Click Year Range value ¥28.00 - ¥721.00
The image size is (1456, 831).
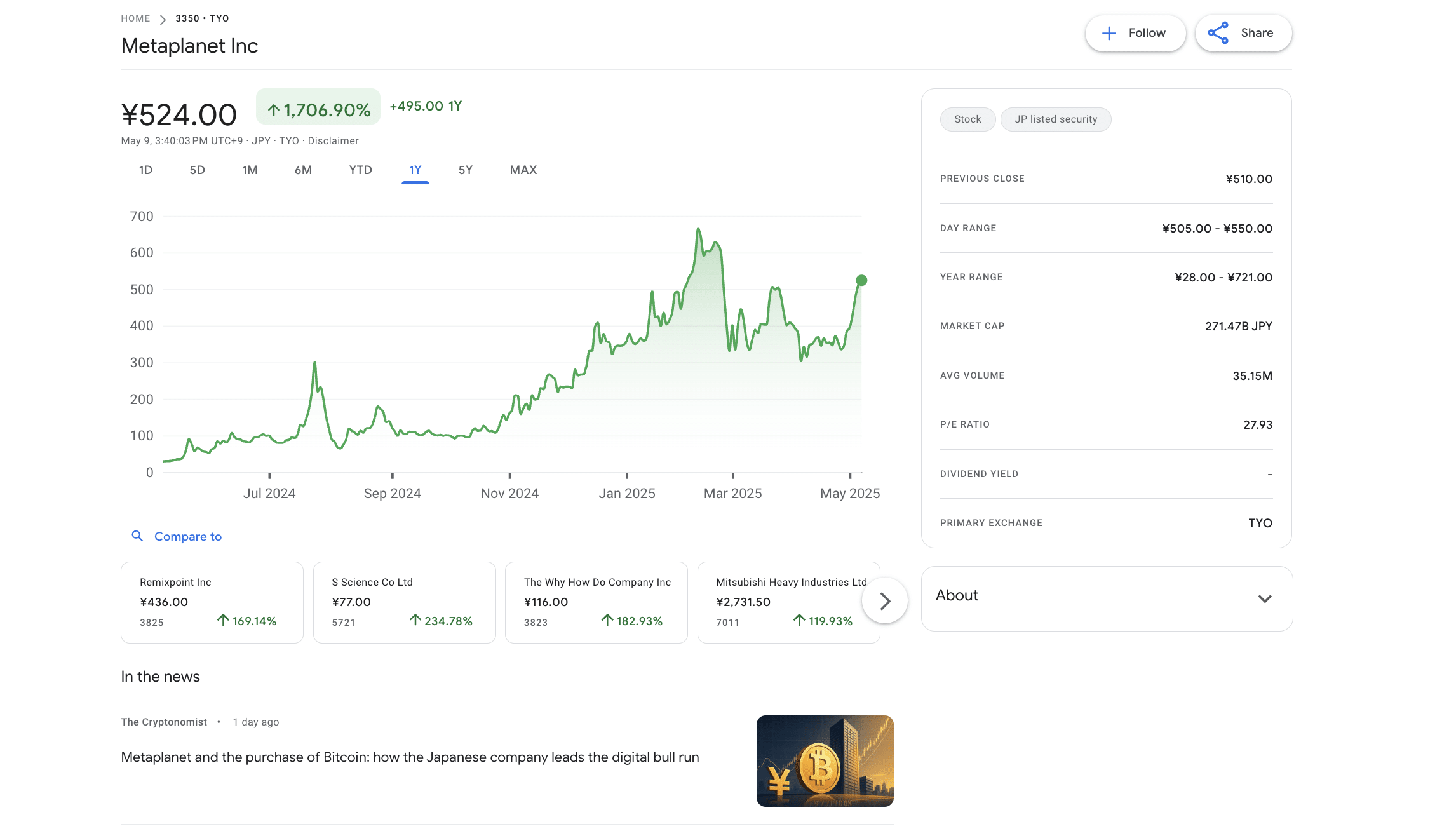[1223, 278]
